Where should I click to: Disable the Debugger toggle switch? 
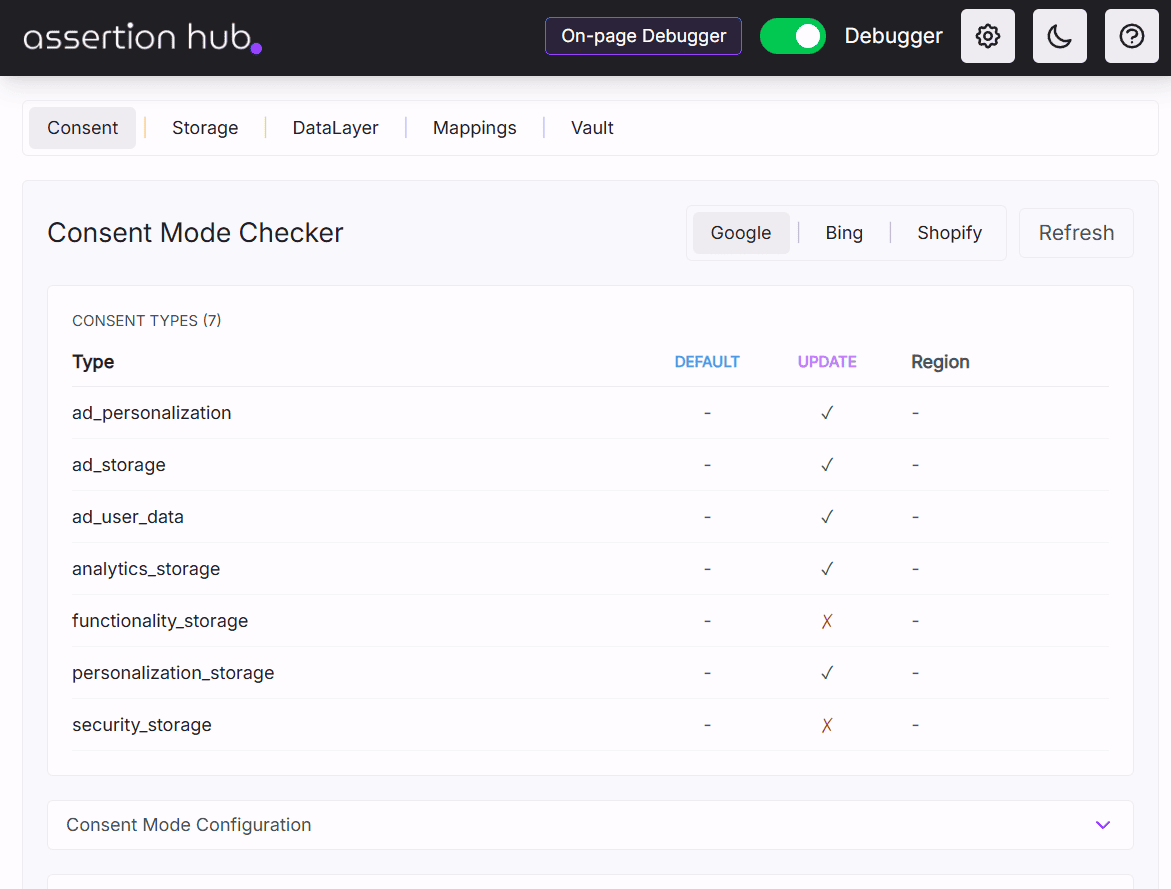click(793, 35)
